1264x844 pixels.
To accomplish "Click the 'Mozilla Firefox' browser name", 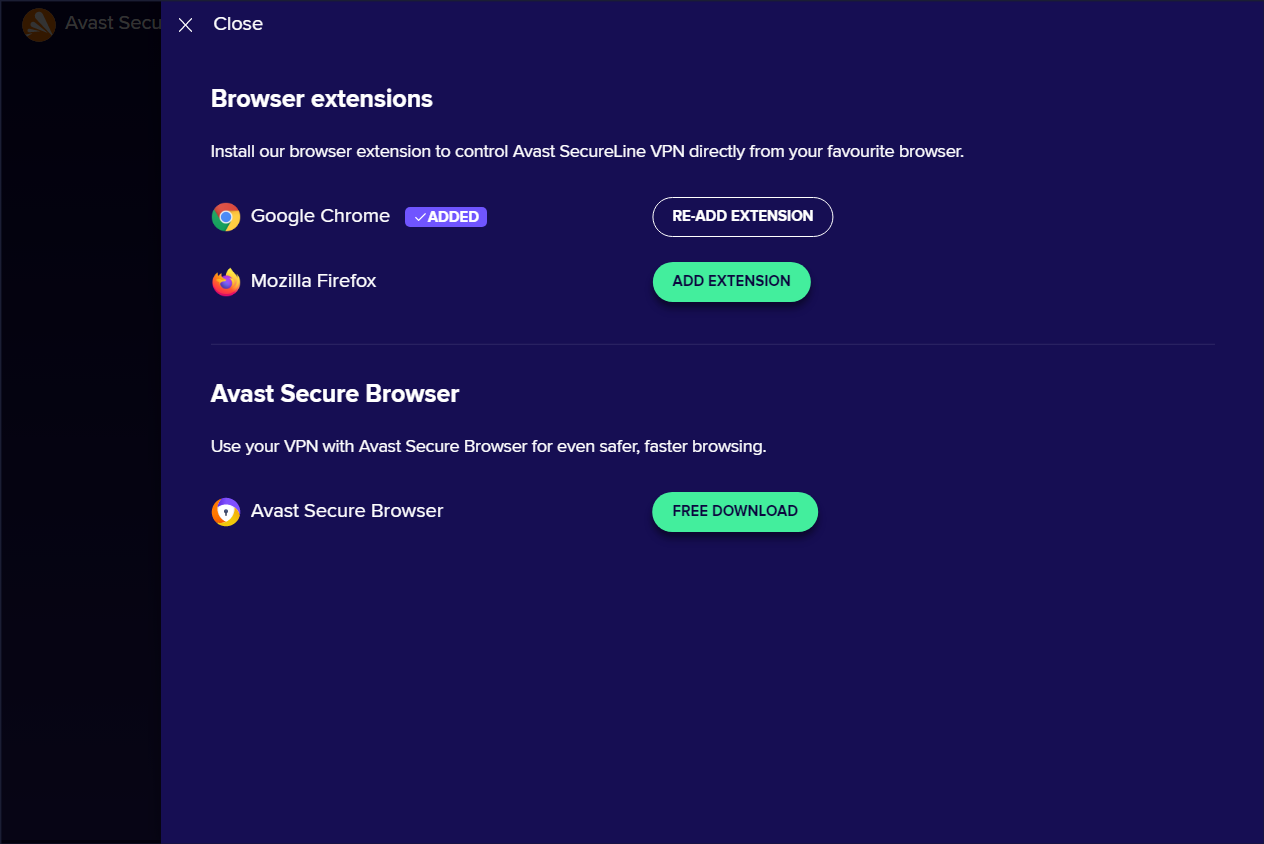I will coord(314,281).
